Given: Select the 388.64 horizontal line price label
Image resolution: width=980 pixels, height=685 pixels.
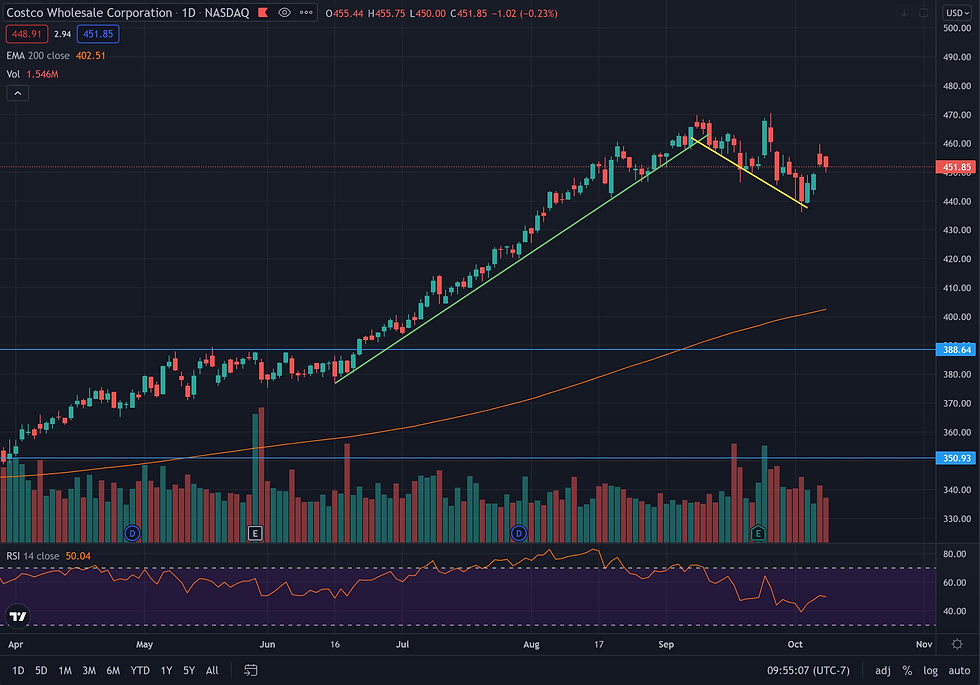Looking at the screenshot, I should (x=956, y=349).
